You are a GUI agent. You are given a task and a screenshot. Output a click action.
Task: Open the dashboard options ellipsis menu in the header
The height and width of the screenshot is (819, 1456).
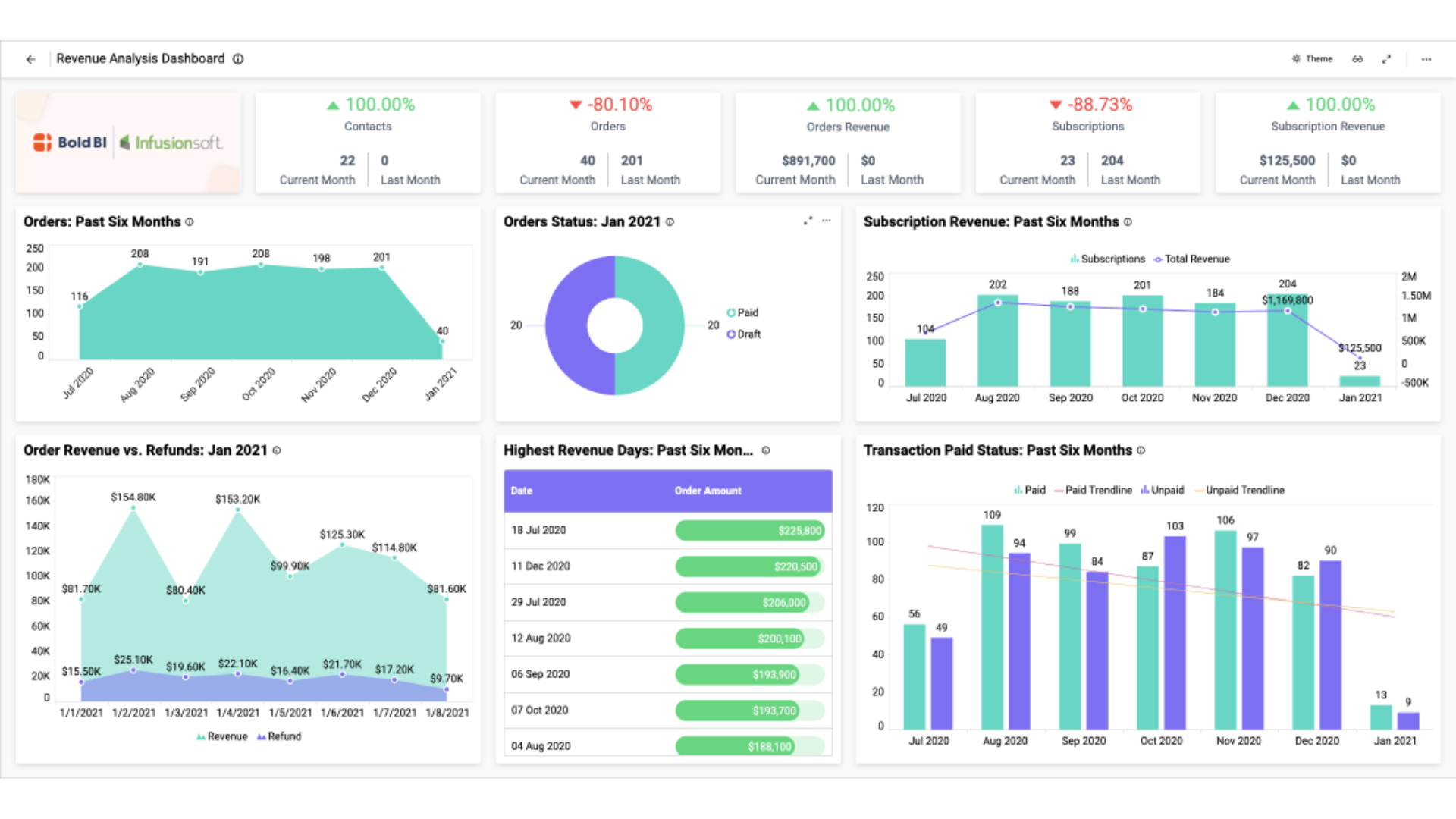1426,58
